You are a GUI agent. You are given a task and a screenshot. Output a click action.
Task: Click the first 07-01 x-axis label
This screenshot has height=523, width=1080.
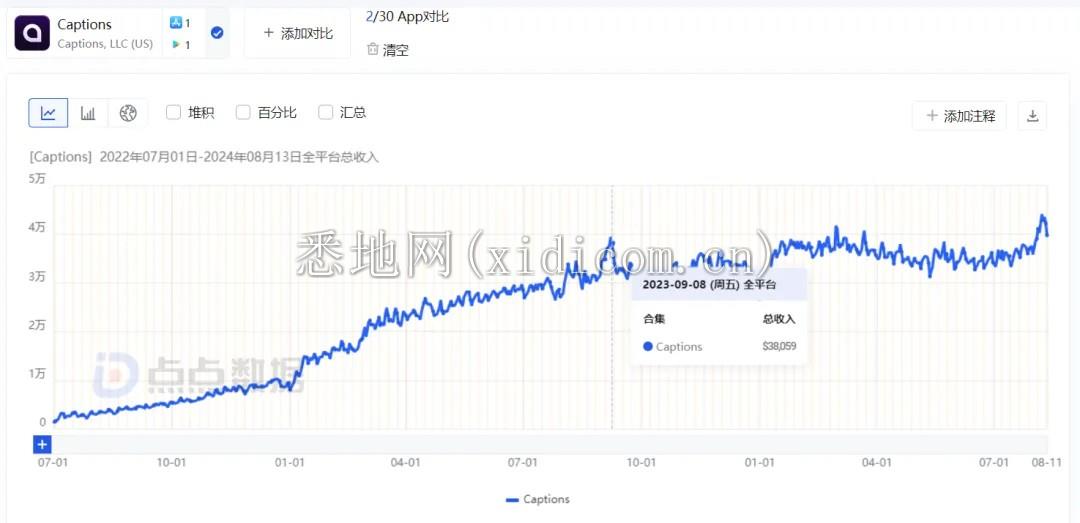52,462
